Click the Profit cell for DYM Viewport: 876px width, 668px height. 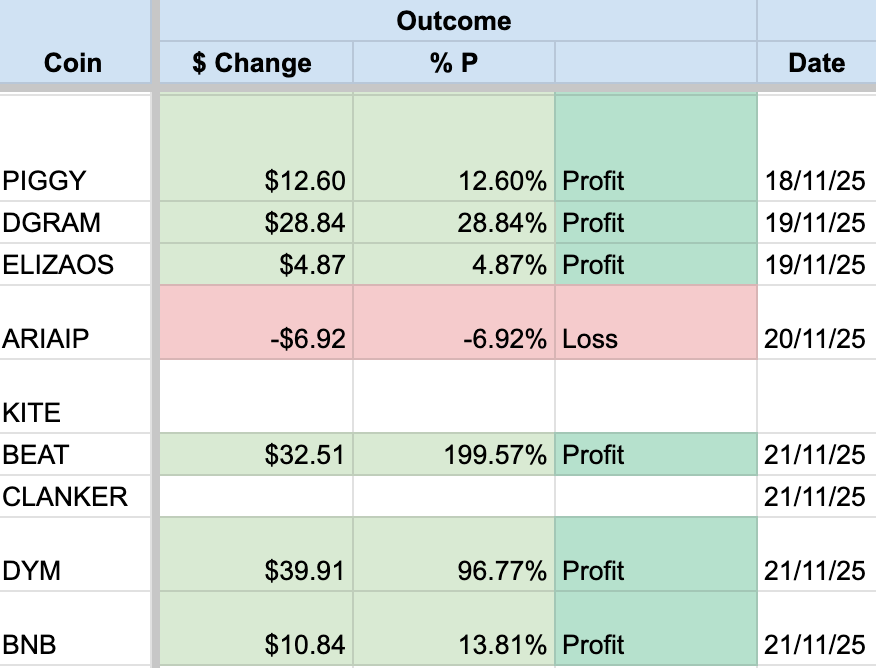click(656, 554)
